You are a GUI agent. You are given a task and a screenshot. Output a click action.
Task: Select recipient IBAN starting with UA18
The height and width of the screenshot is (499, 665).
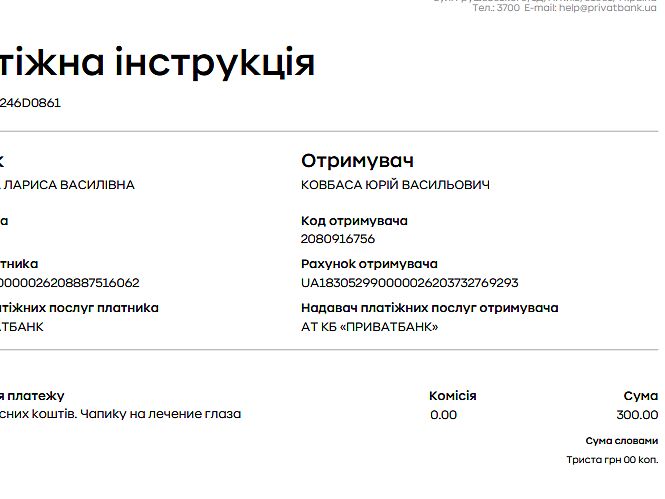click(409, 283)
